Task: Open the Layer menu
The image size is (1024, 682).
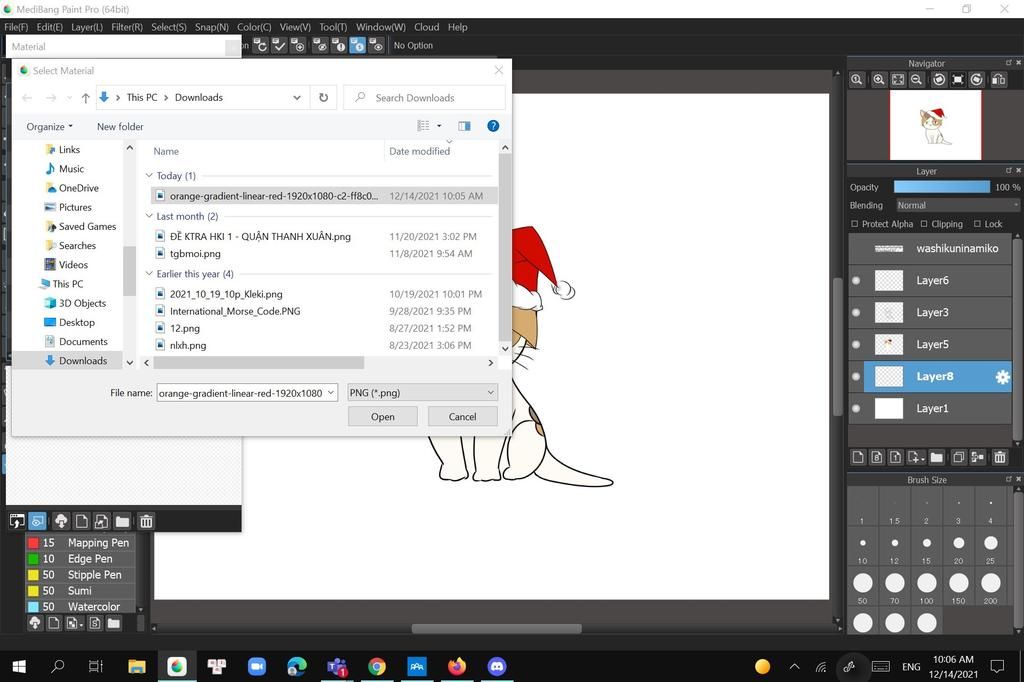Action: 87,27
